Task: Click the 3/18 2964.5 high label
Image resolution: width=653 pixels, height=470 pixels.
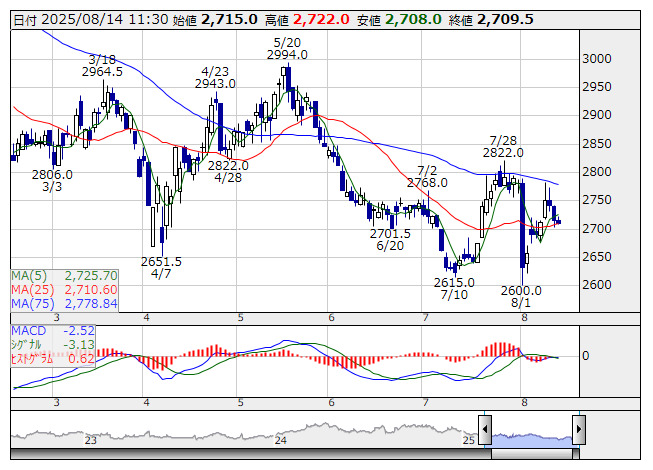Action: click(102, 66)
